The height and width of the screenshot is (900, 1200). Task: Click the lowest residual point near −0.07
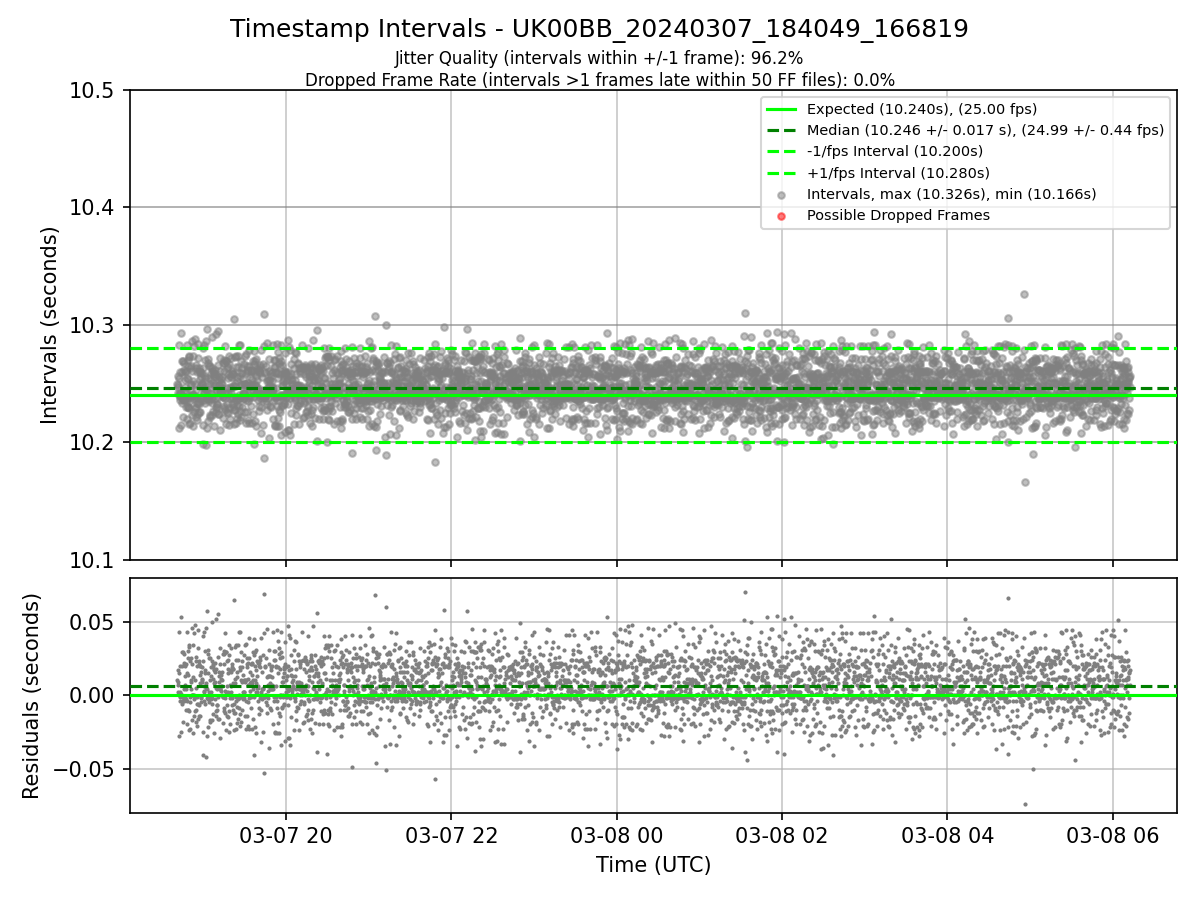pos(1025,804)
